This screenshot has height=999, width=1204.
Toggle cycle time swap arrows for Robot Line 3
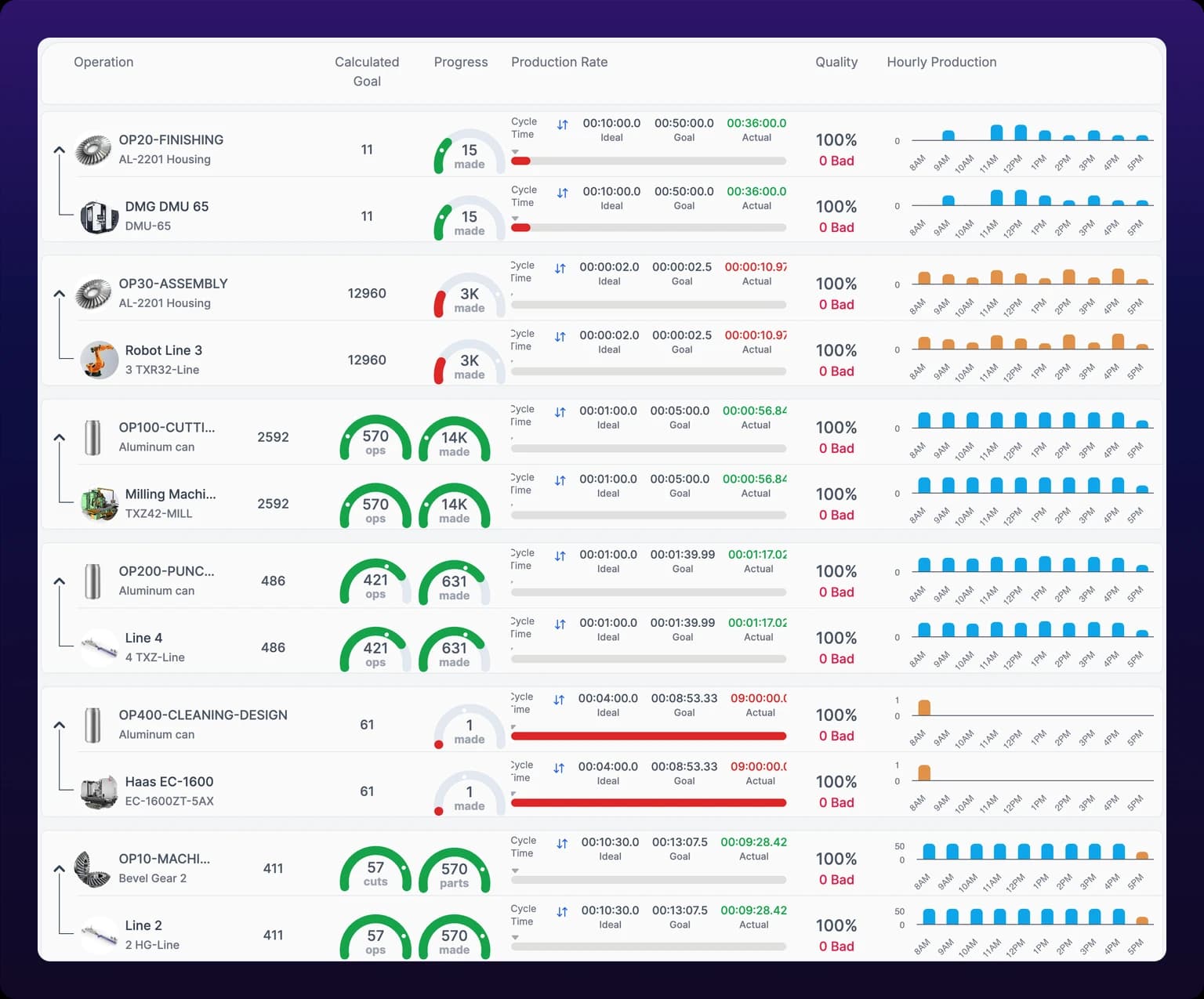click(x=560, y=337)
